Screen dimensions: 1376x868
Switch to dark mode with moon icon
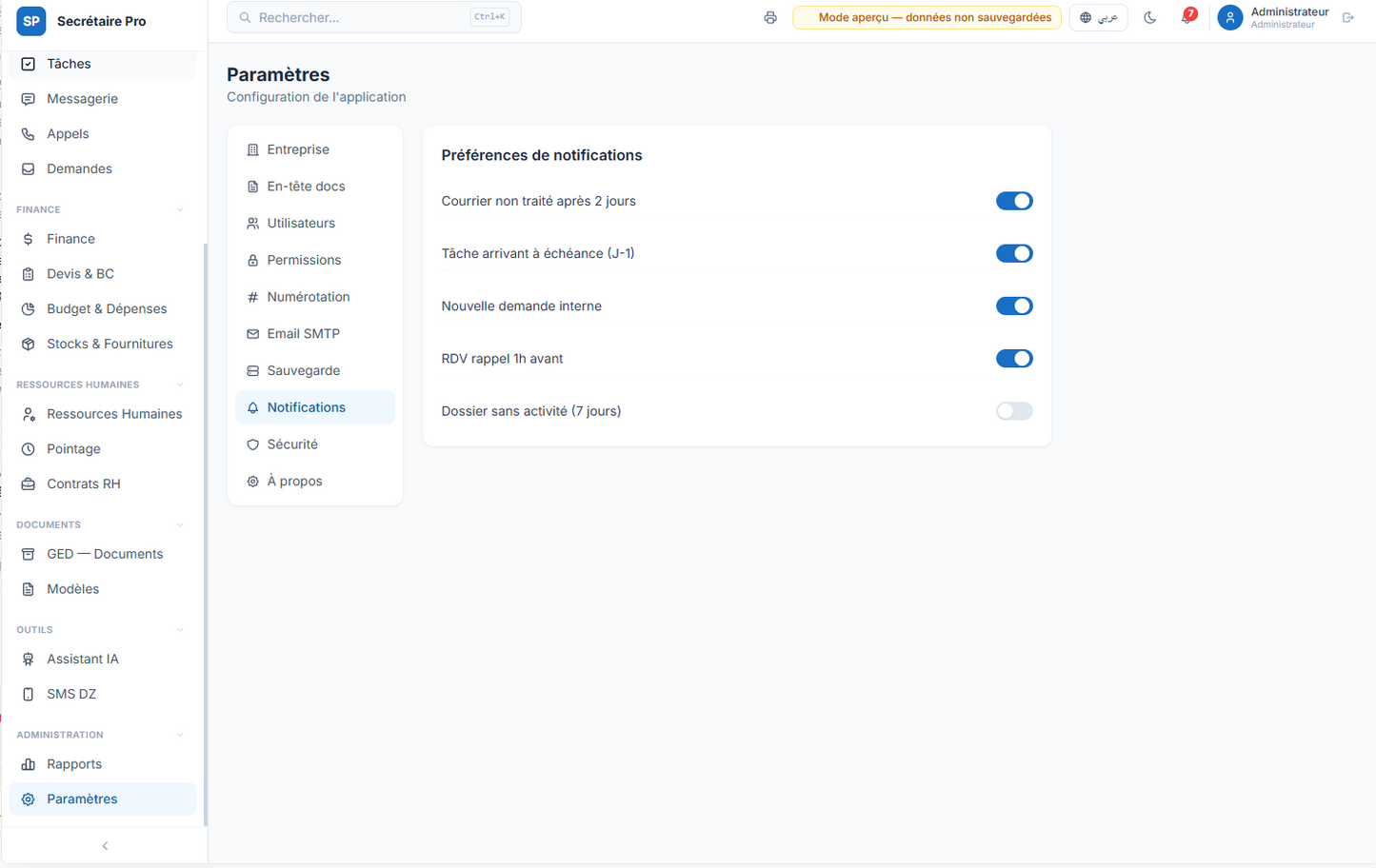1150,17
